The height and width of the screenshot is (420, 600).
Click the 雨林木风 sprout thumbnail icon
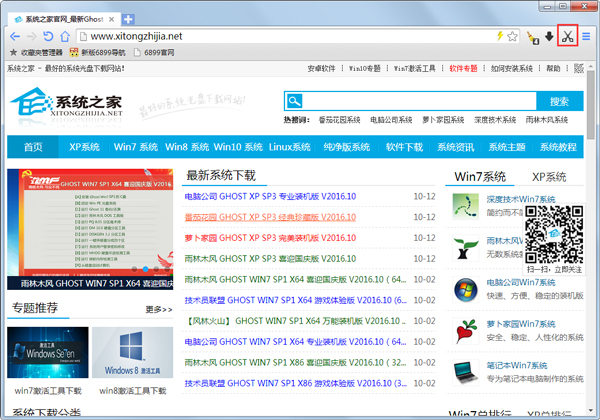(465, 247)
